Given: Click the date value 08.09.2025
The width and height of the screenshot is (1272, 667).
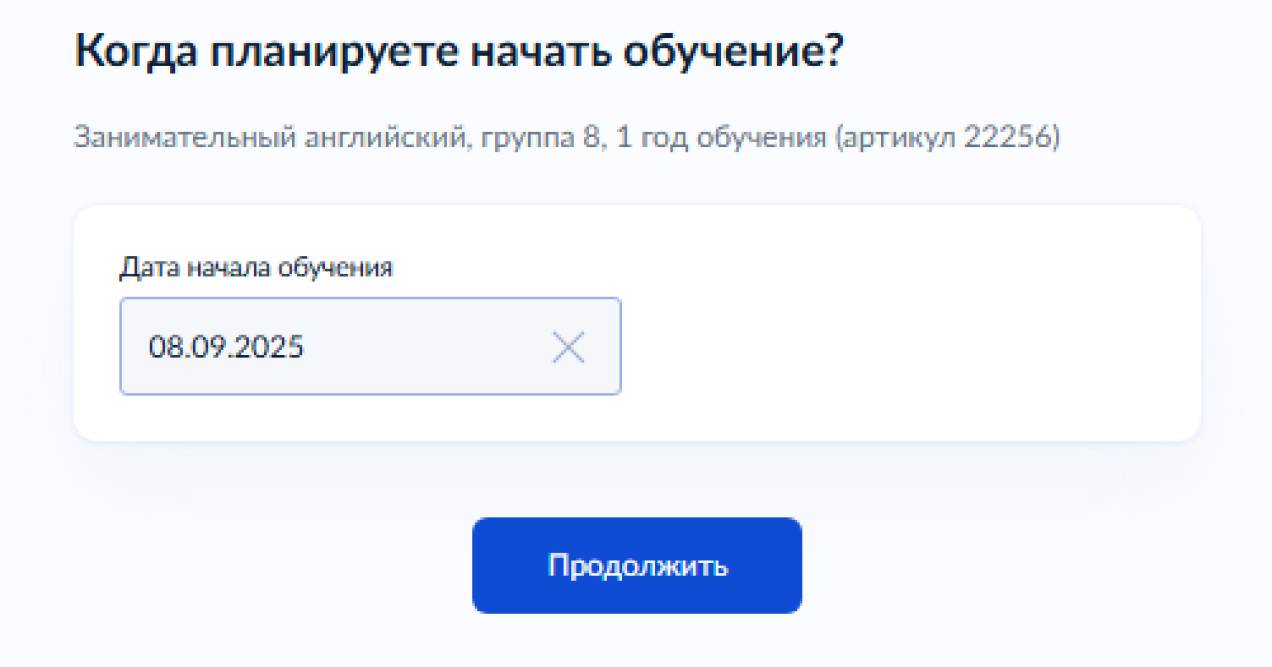Looking at the screenshot, I should [227, 347].
